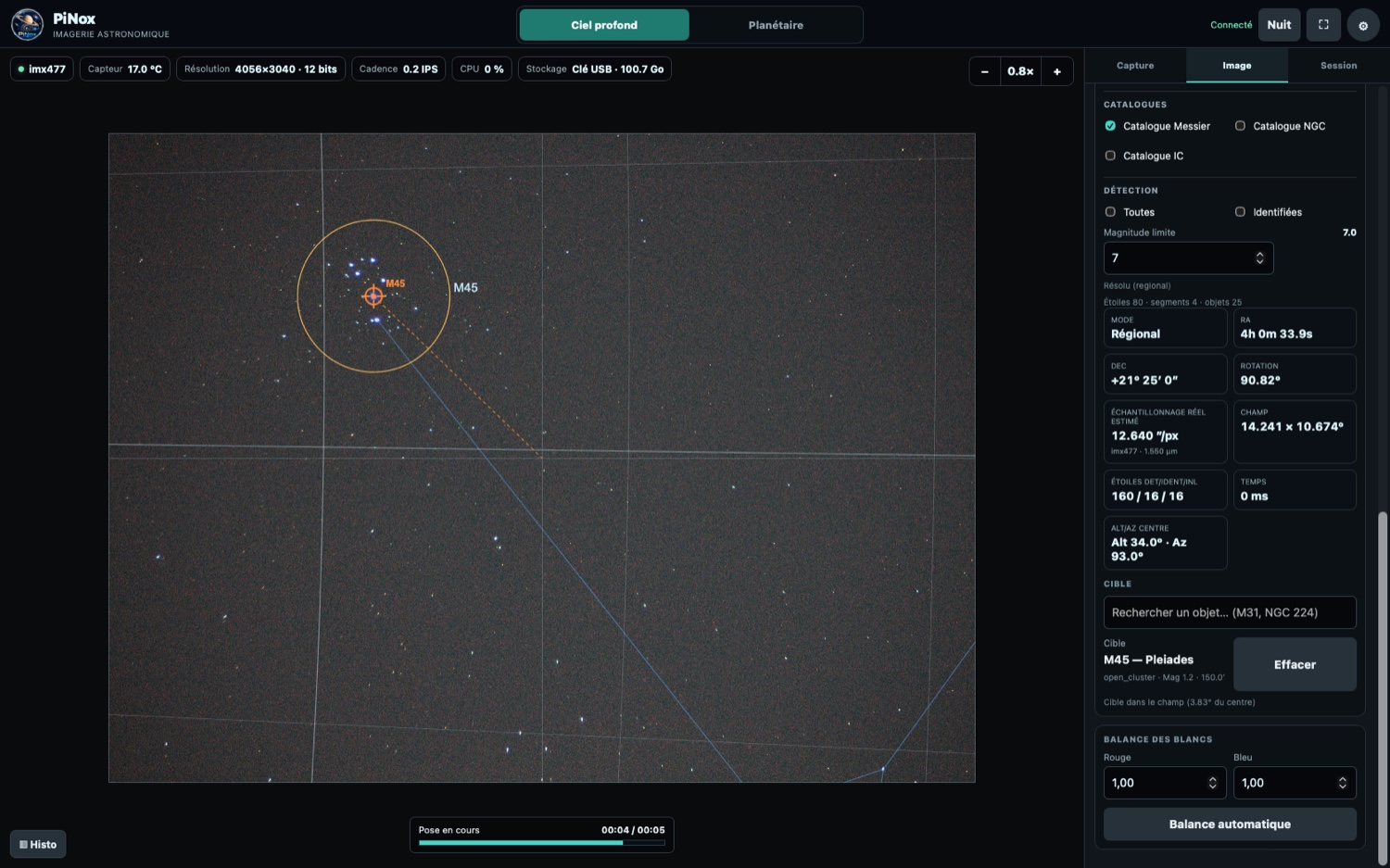This screenshot has width=1390, height=868.
Task: Click the imx477 camera status chip
Action: click(42, 69)
